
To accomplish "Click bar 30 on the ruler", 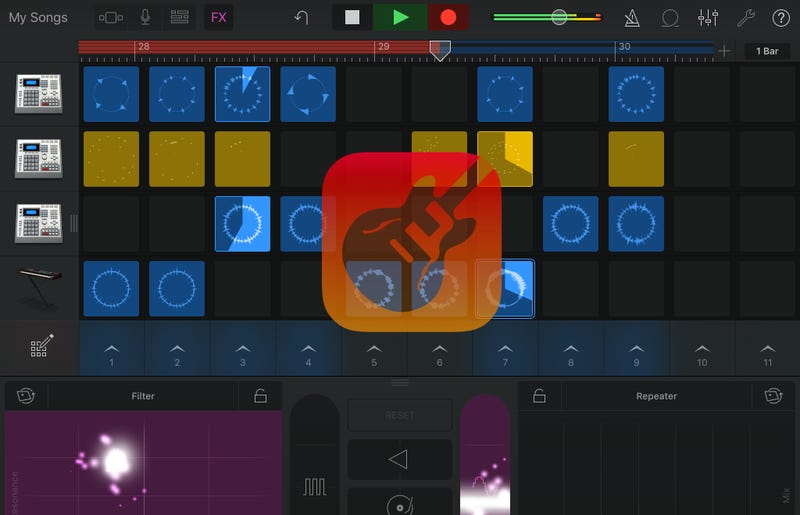I will 624,46.
